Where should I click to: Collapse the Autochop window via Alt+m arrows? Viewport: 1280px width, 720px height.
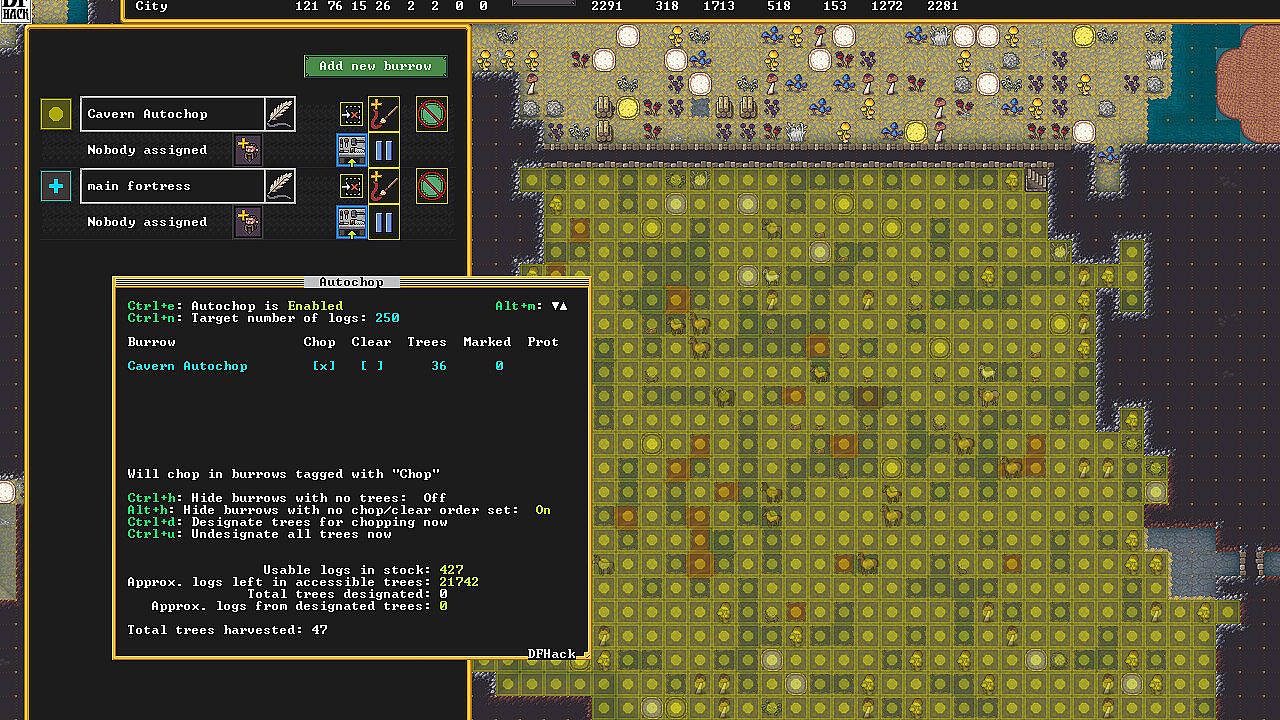coord(531,306)
